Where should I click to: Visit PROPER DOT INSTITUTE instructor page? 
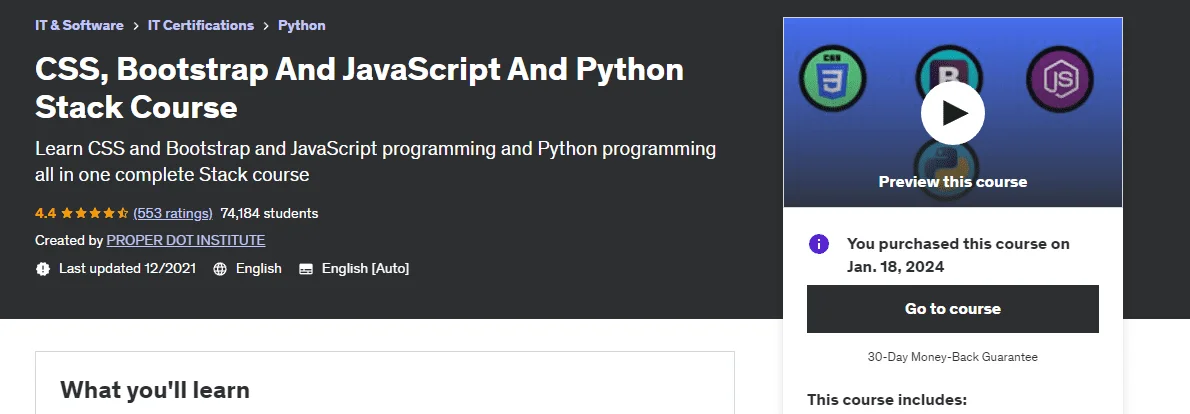(x=186, y=240)
